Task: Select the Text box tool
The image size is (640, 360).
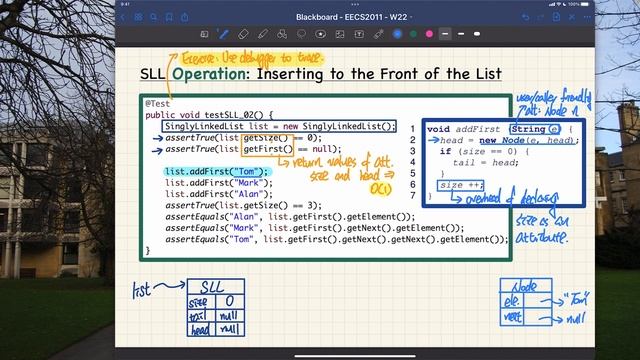Action: pos(359,34)
